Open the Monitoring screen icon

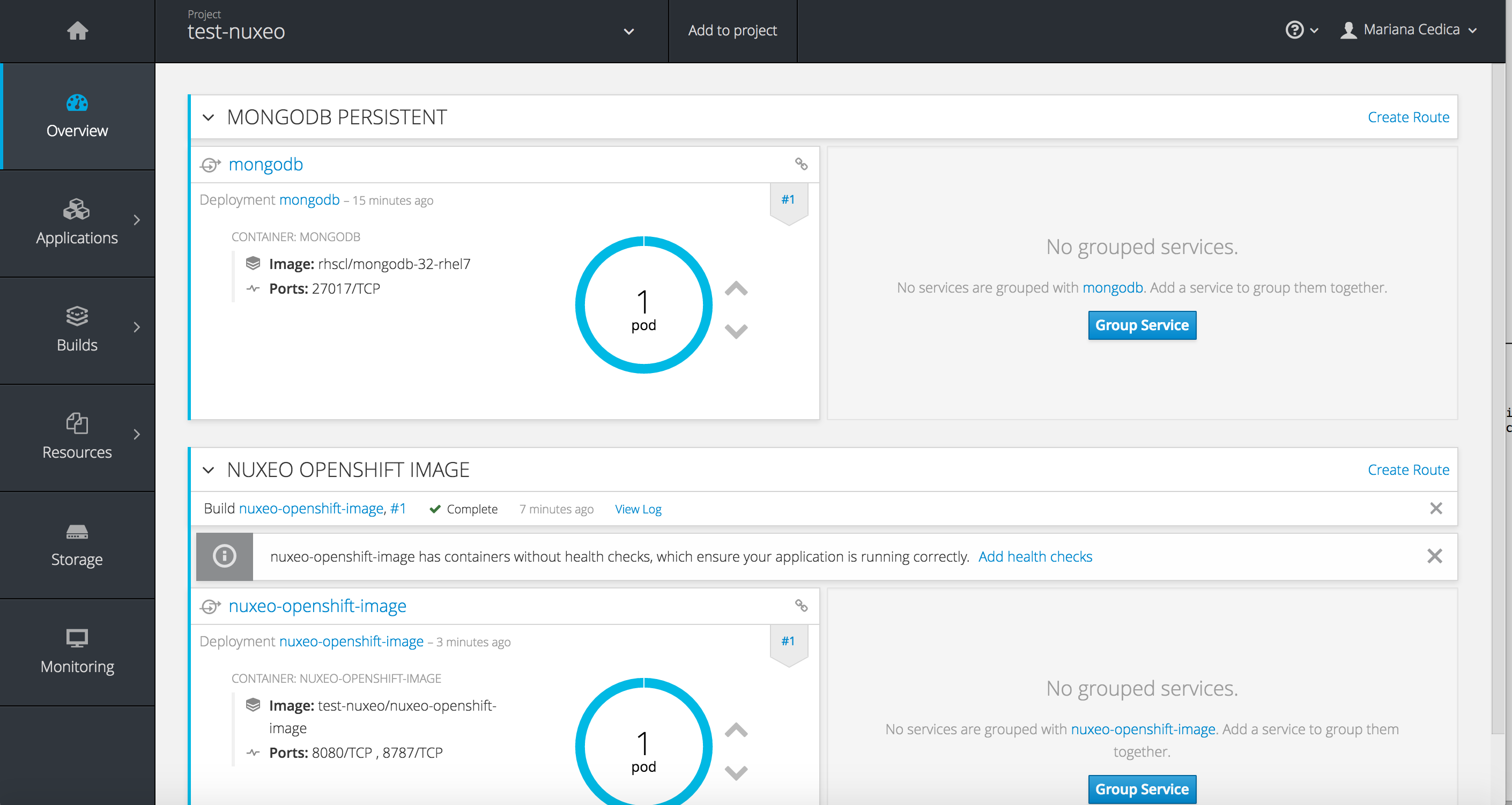(77, 638)
